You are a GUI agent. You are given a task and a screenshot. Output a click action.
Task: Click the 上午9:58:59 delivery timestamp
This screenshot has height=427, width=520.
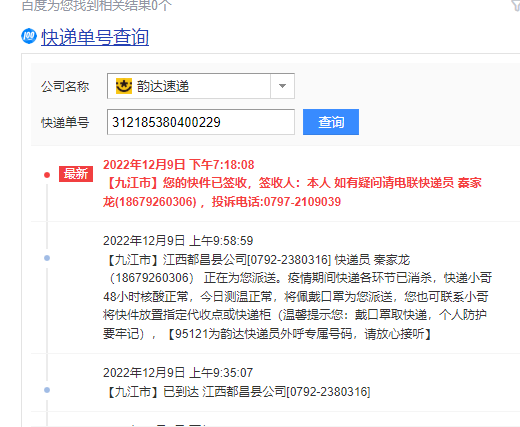[178, 241]
